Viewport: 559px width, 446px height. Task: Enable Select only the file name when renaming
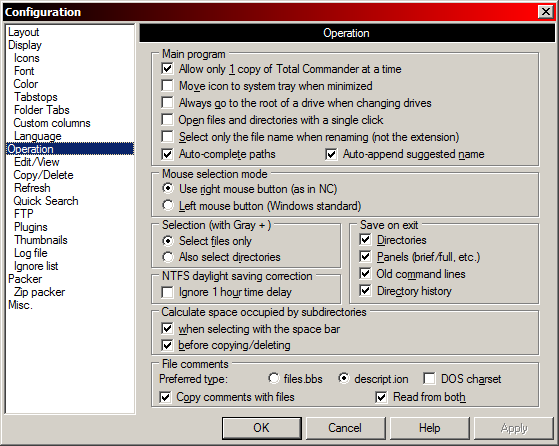click(167, 137)
